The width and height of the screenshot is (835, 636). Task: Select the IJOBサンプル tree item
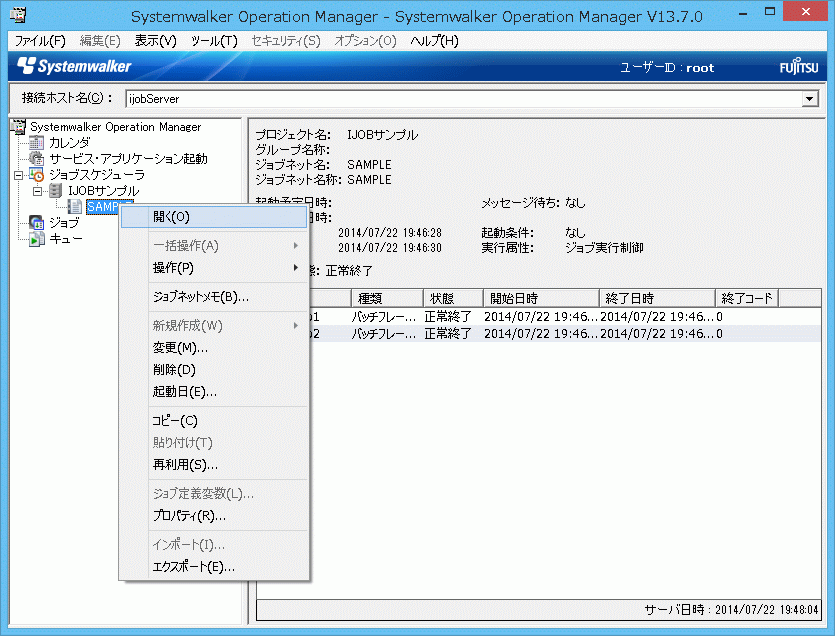[x=104, y=191]
